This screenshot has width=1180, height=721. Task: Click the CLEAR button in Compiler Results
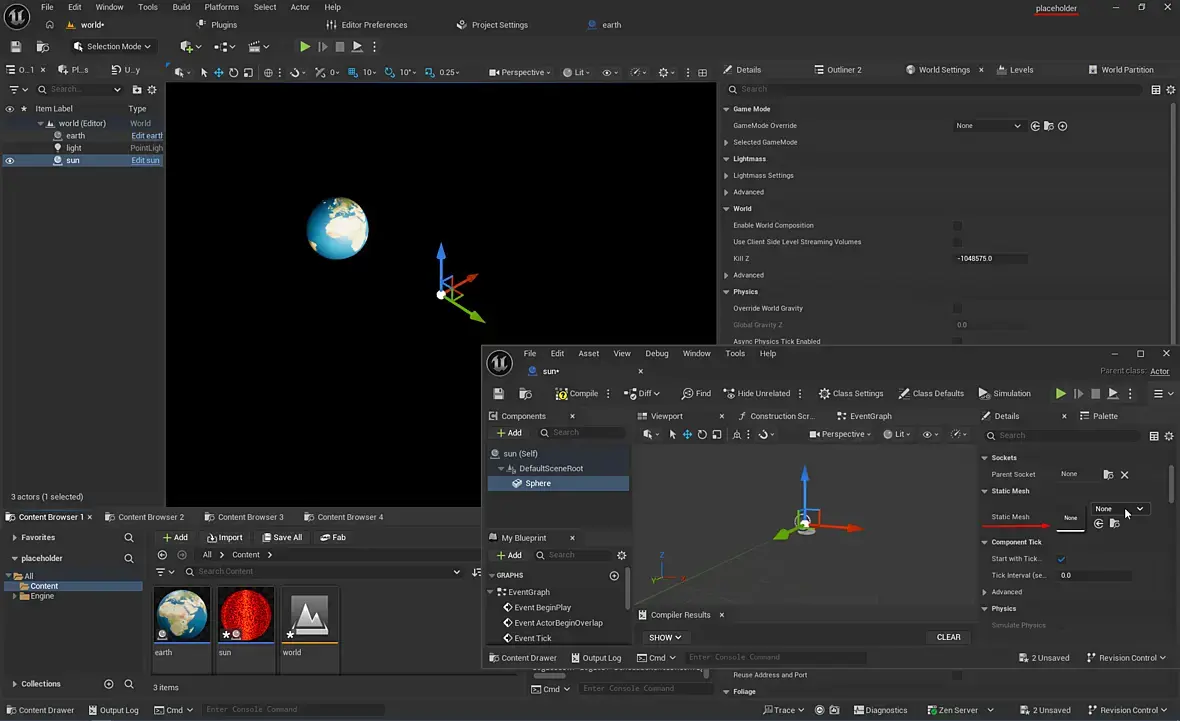[948, 637]
